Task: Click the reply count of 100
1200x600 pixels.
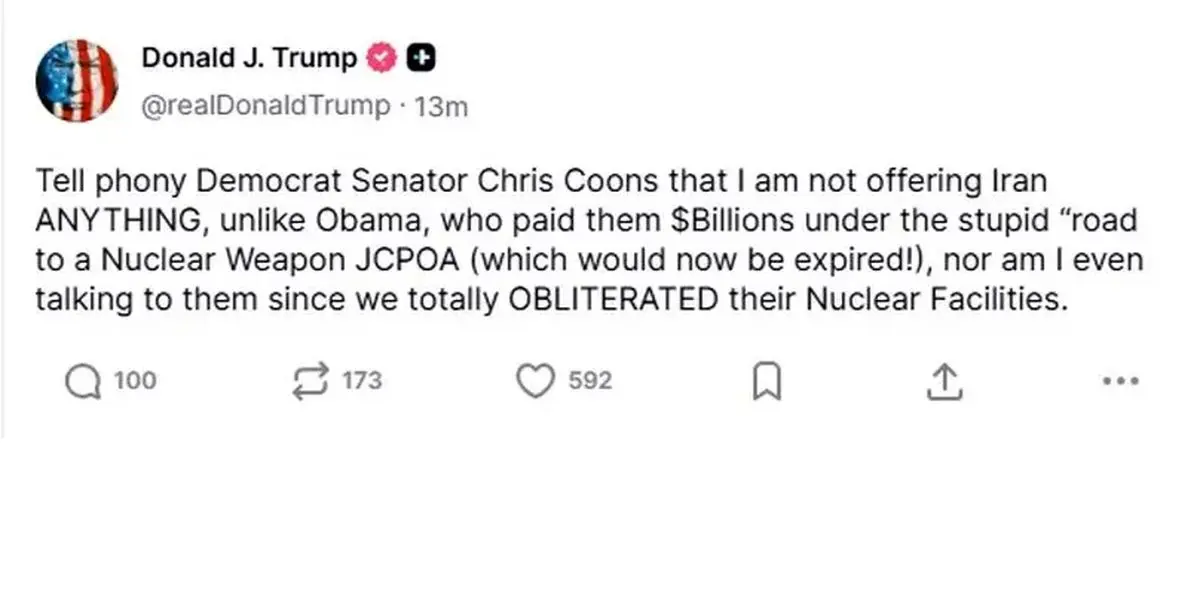Action: coord(134,381)
